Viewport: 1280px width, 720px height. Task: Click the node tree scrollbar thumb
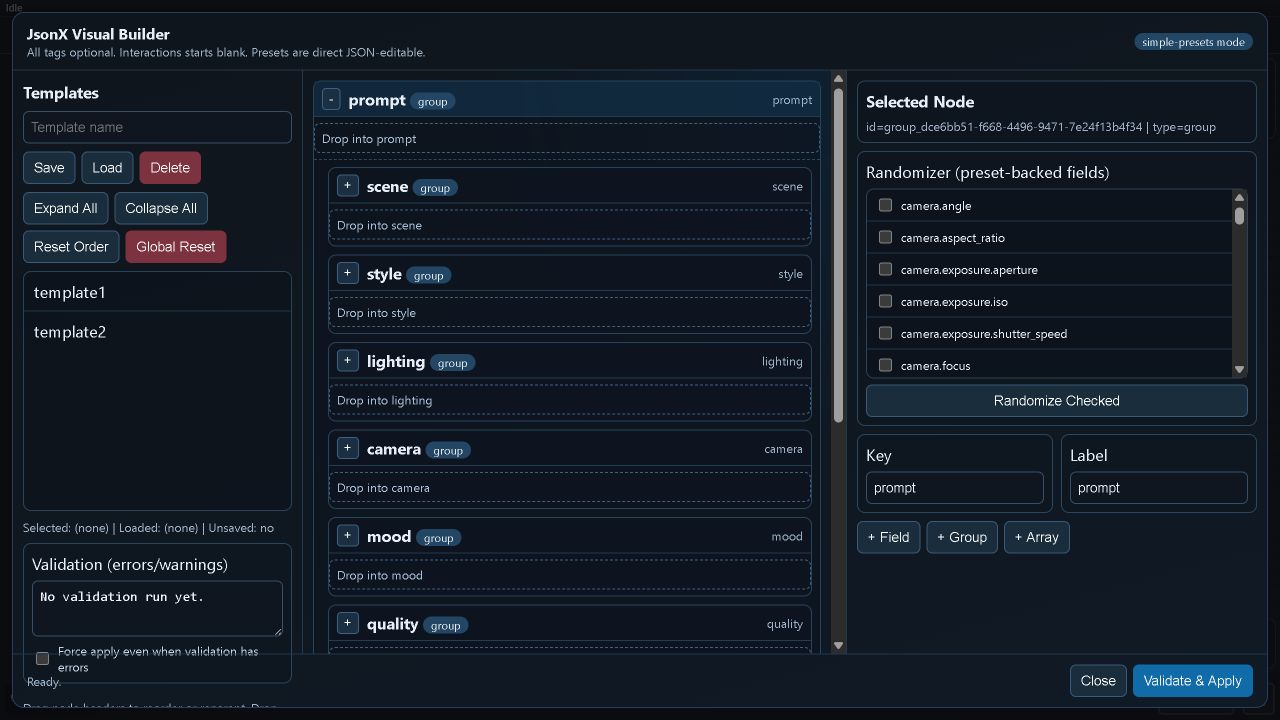(x=838, y=255)
